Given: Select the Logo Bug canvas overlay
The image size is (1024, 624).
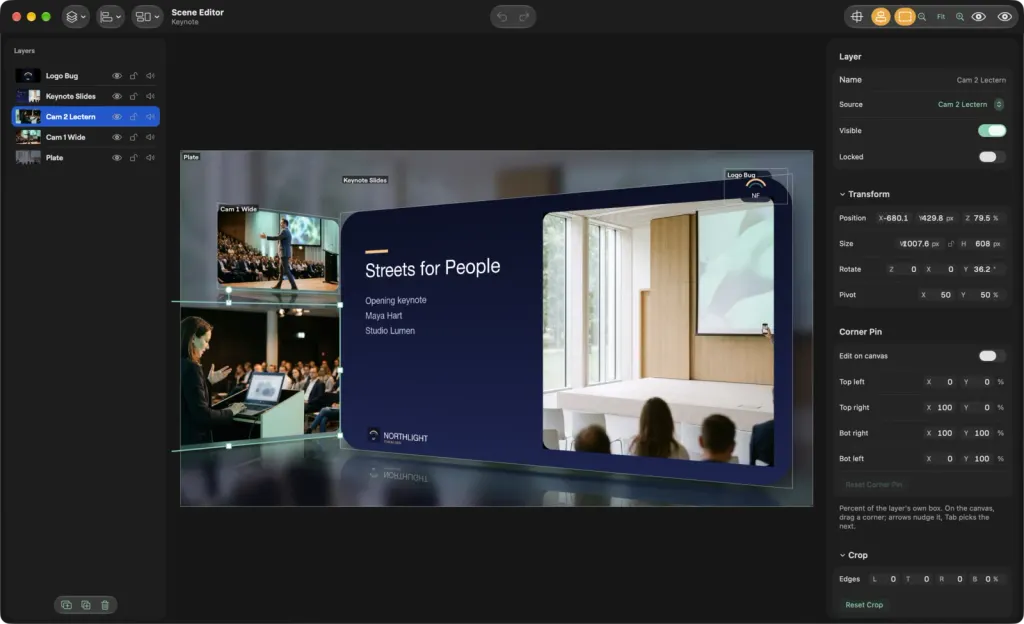Looking at the screenshot, I should (x=756, y=186).
